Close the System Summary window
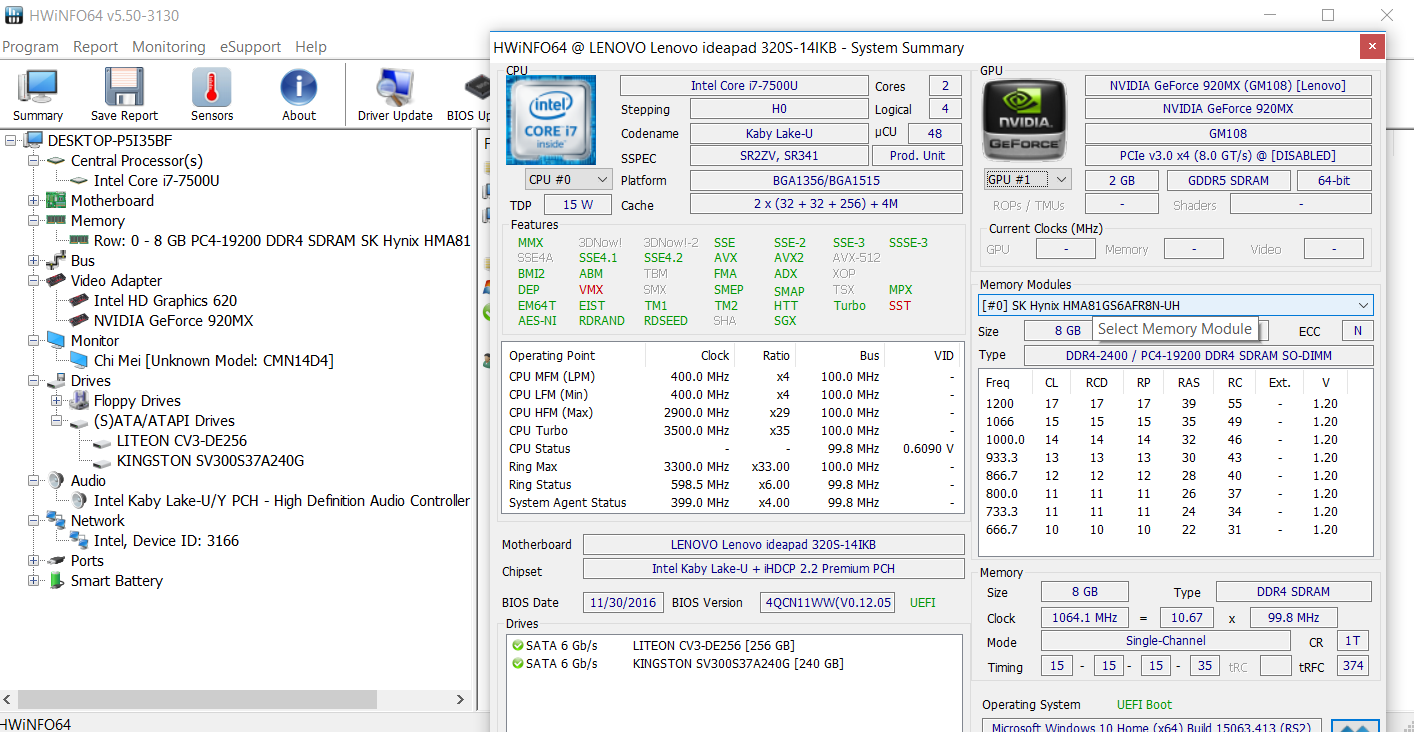Image resolution: width=1414 pixels, height=732 pixels. click(1372, 47)
